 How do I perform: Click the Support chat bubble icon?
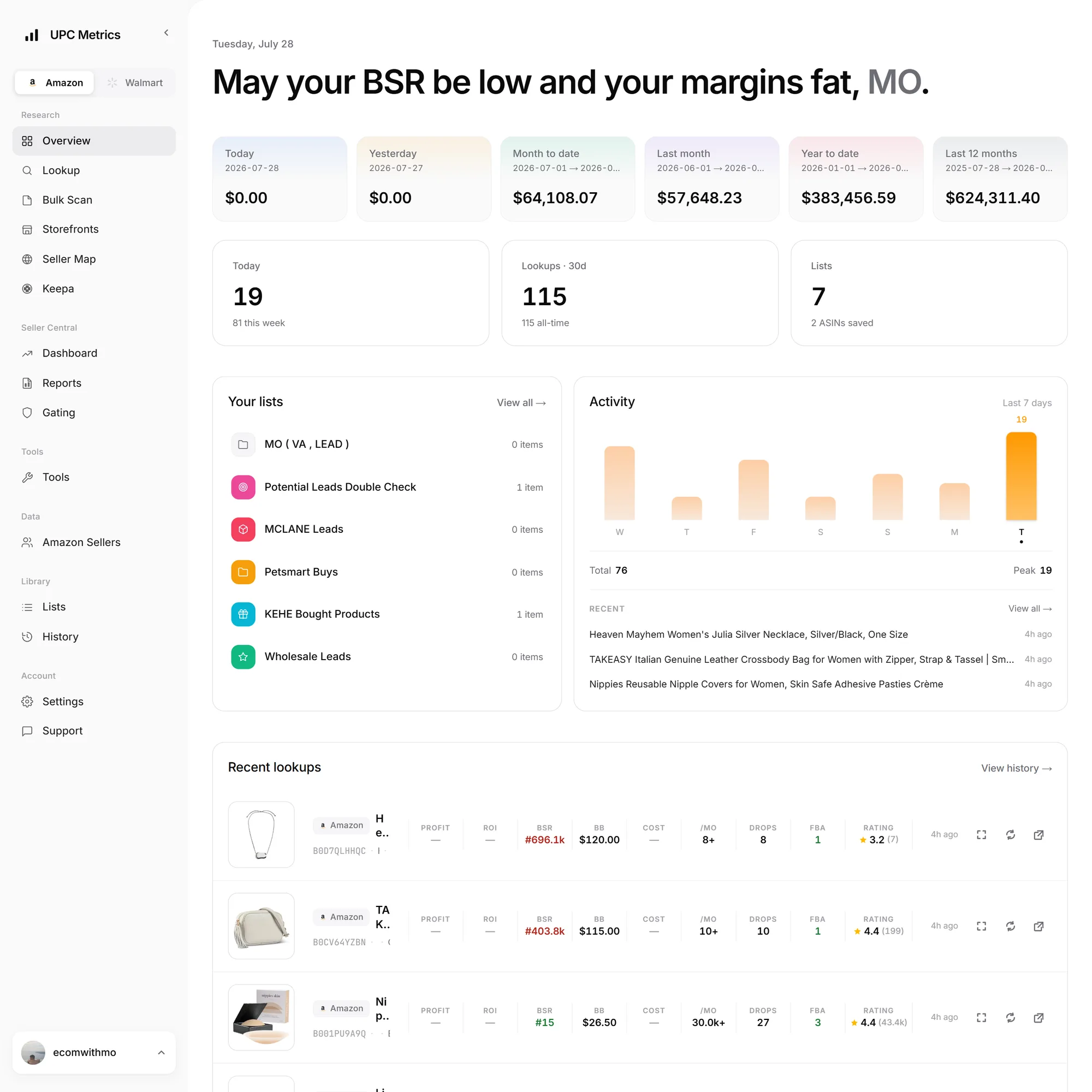click(27, 731)
